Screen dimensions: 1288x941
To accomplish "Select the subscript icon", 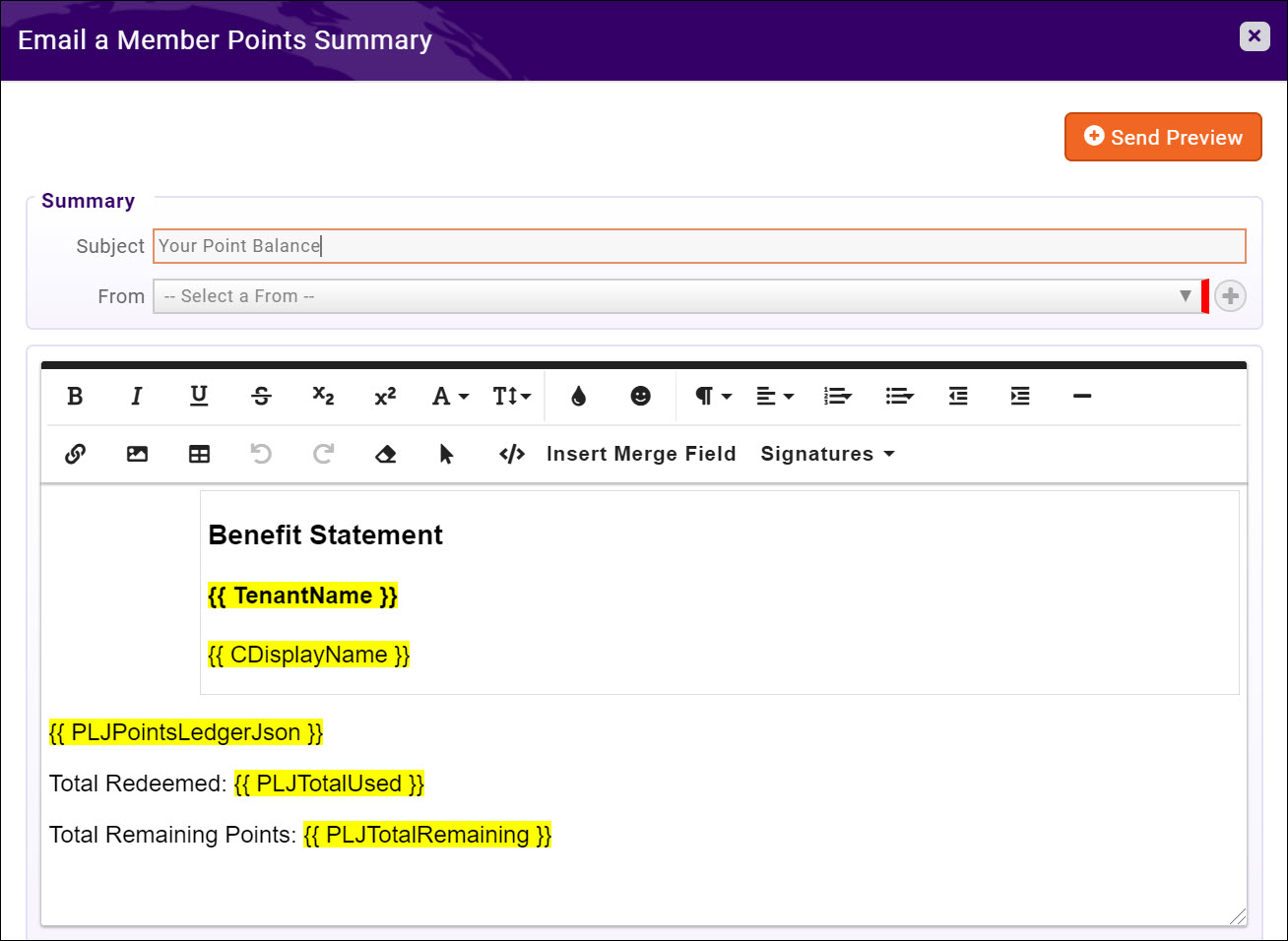I will [x=323, y=396].
